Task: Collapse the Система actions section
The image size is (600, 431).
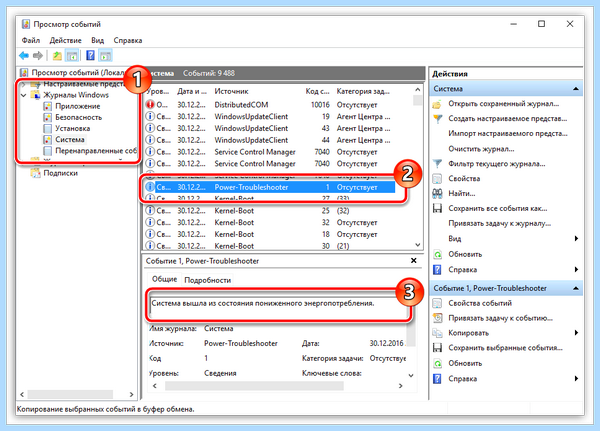Action: 576,89
